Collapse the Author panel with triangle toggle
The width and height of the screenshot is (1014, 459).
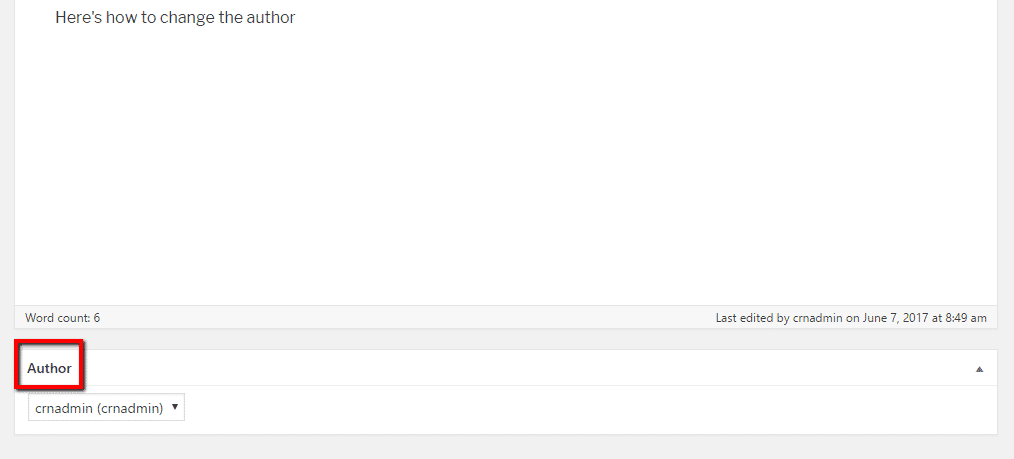click(x=980, y=369)
